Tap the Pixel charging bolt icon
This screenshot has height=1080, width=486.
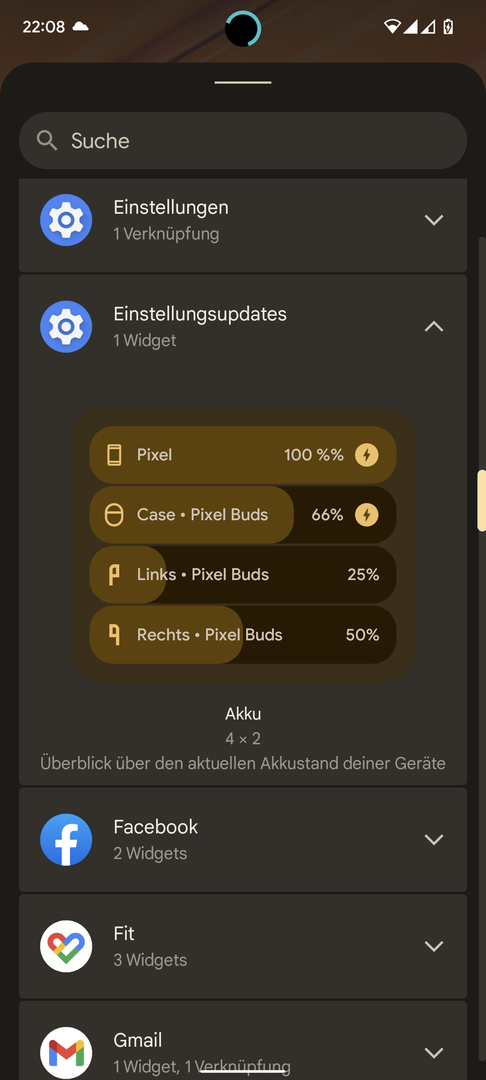pyautogui.click(x=367, y=455)
